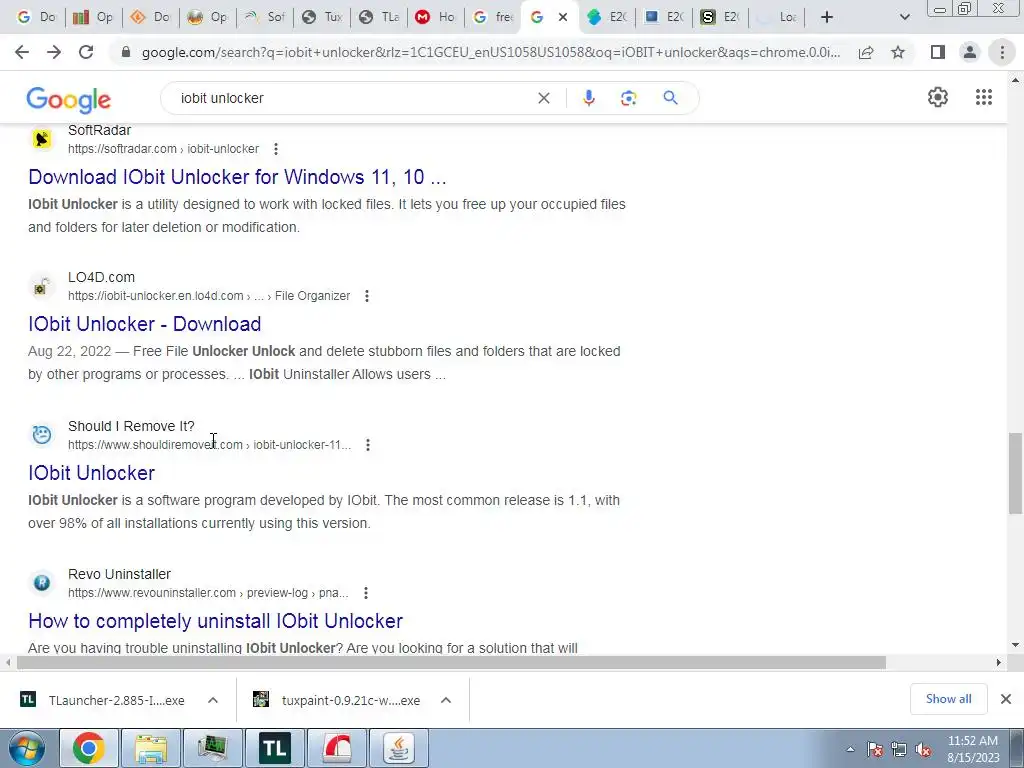
Task: Open more options for Should I Remove It result
Action: click(368, 445)
